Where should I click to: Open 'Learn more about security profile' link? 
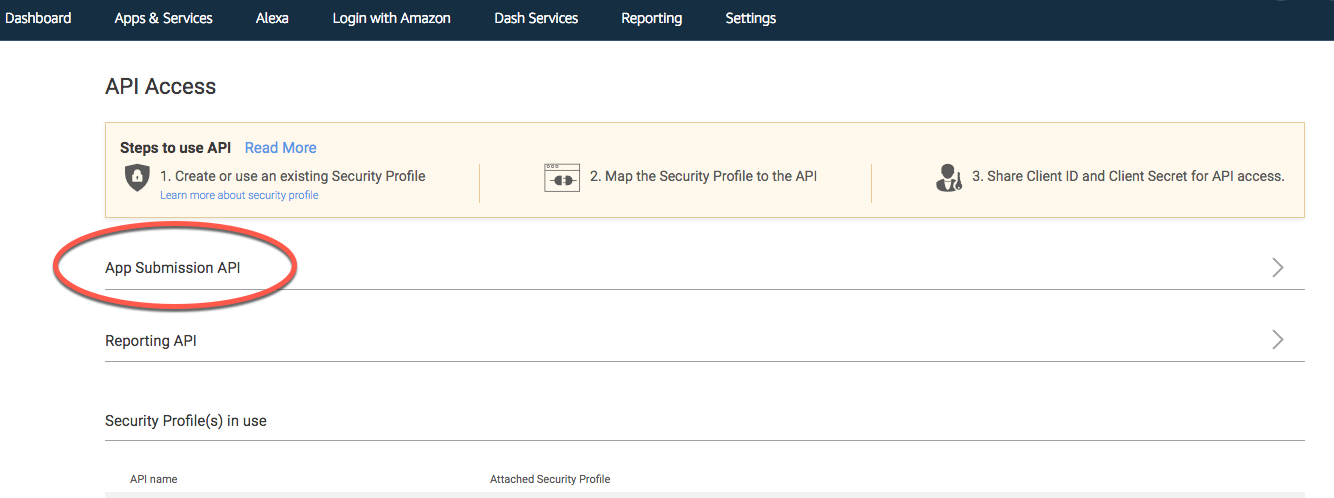[x=239, y=195]
